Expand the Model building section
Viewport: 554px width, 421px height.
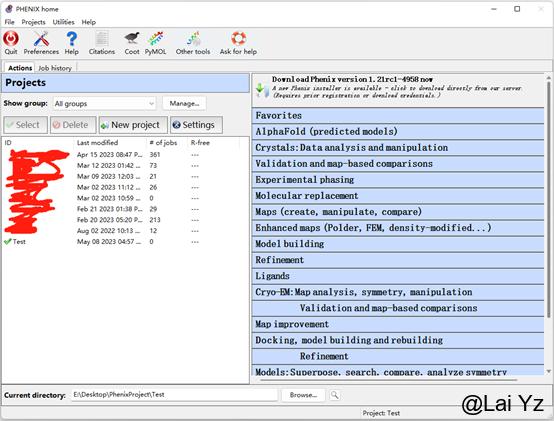pyautogui.click(x=398, y=244)
